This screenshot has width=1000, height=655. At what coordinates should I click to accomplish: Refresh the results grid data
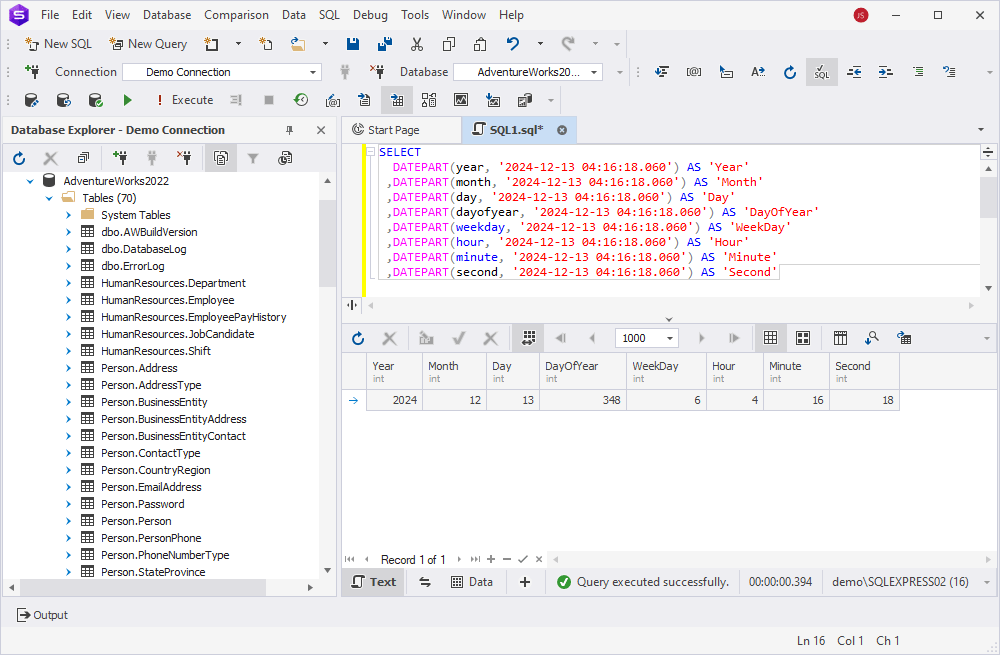(358, 339)
